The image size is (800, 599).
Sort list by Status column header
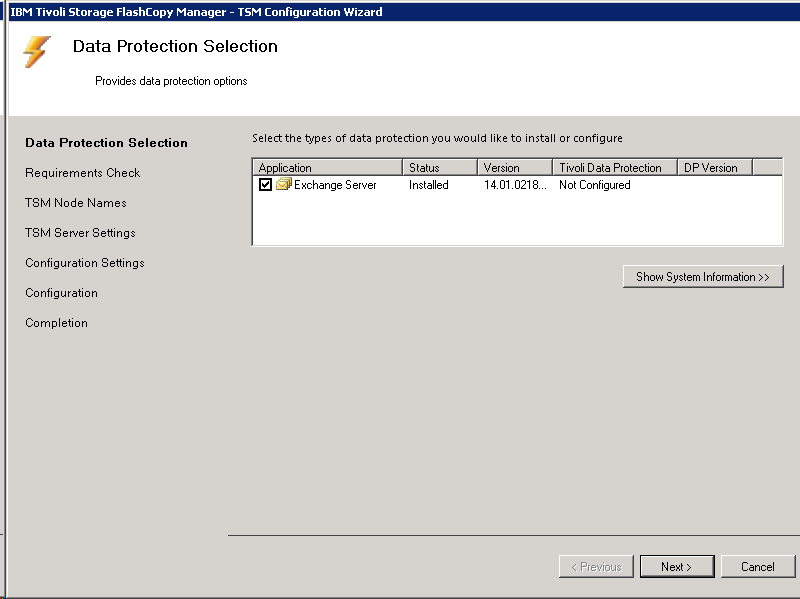click(x=439, y=168)
